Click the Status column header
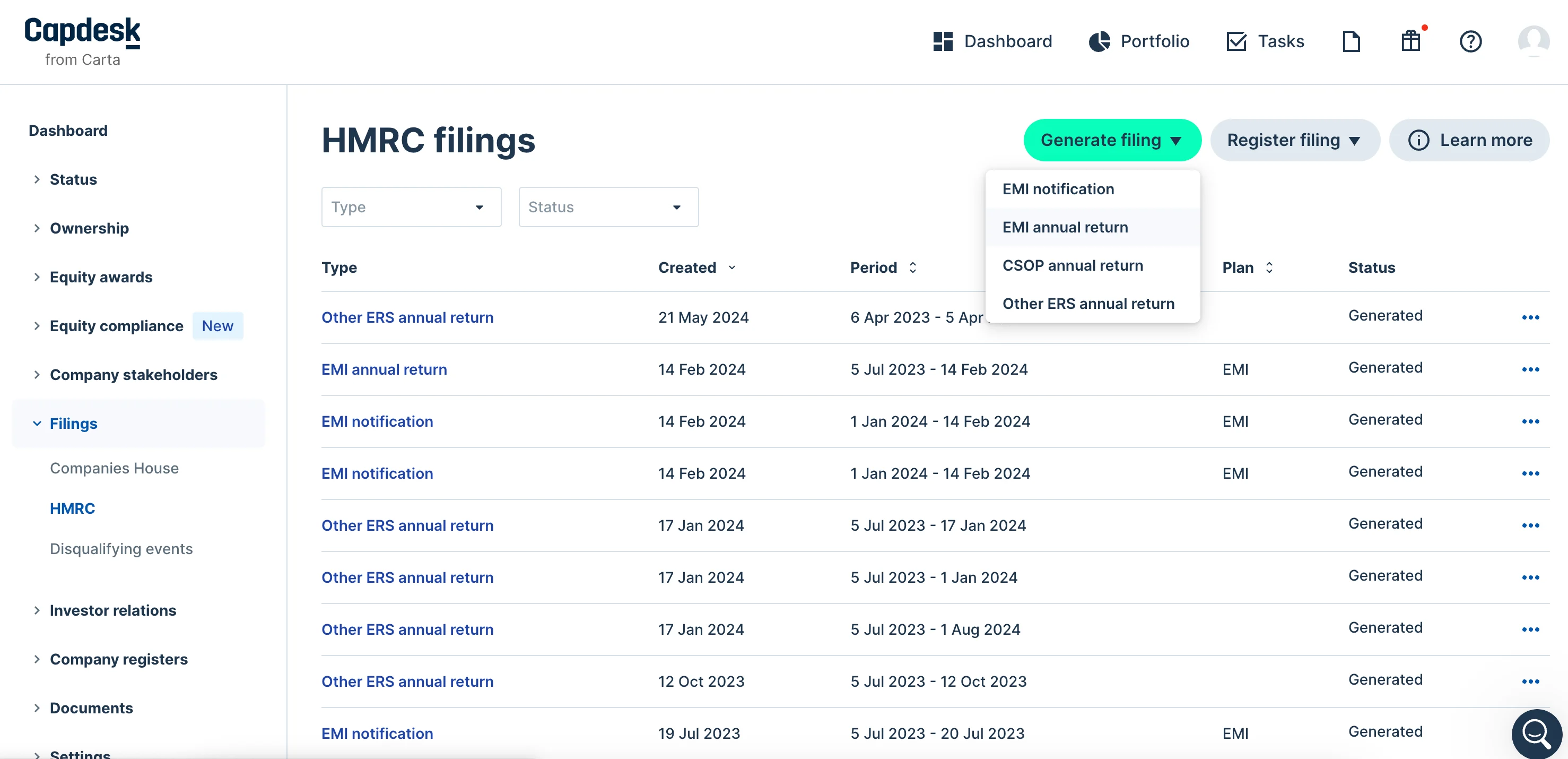The width and height of the screenshot is (1568, 759). [x=1371, y=268]
